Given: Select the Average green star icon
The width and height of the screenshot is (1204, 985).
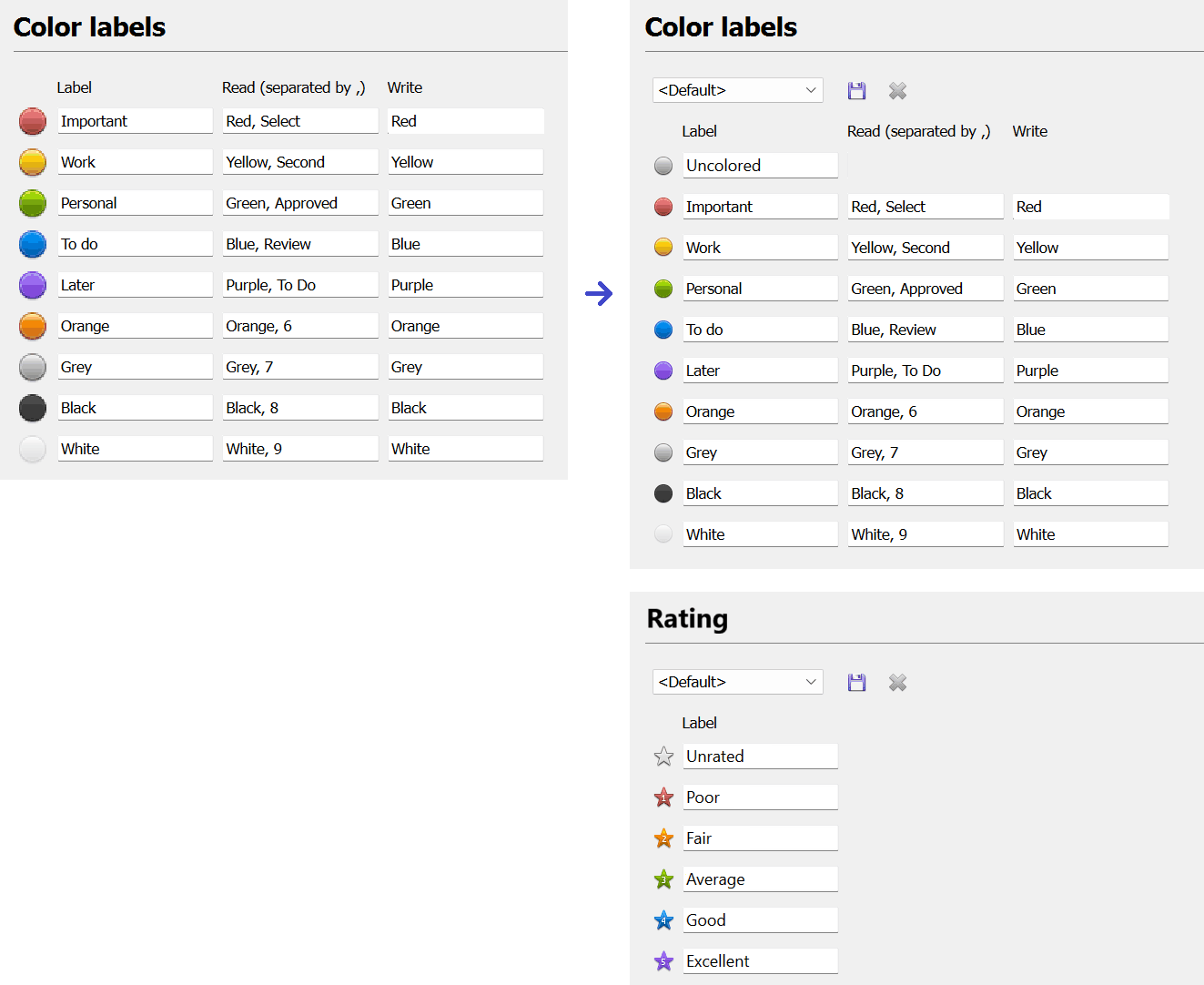Looking at the screenshot, I should coord(663,878).
